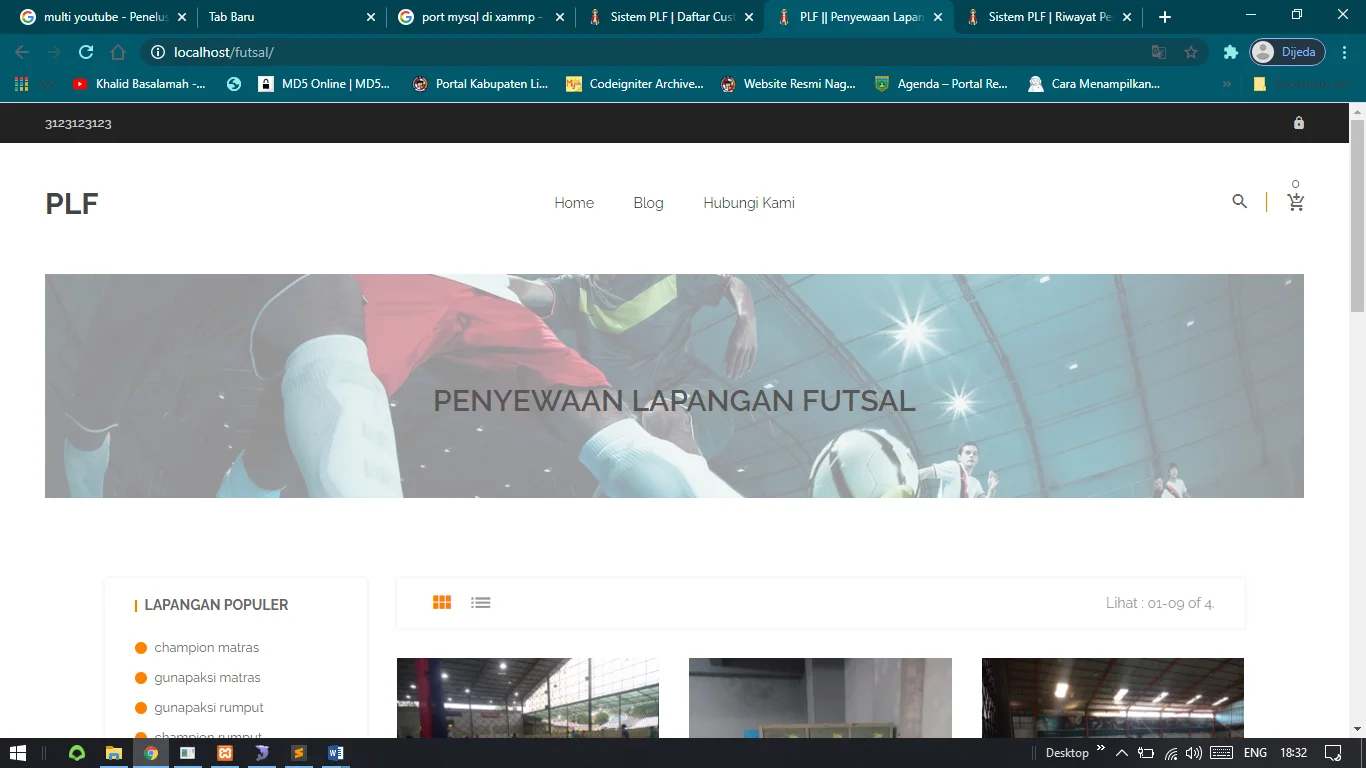Open gunapaksi matras field link
Image resolution: width=1366 pixels, height=768 pixels.
click(207, 677)
